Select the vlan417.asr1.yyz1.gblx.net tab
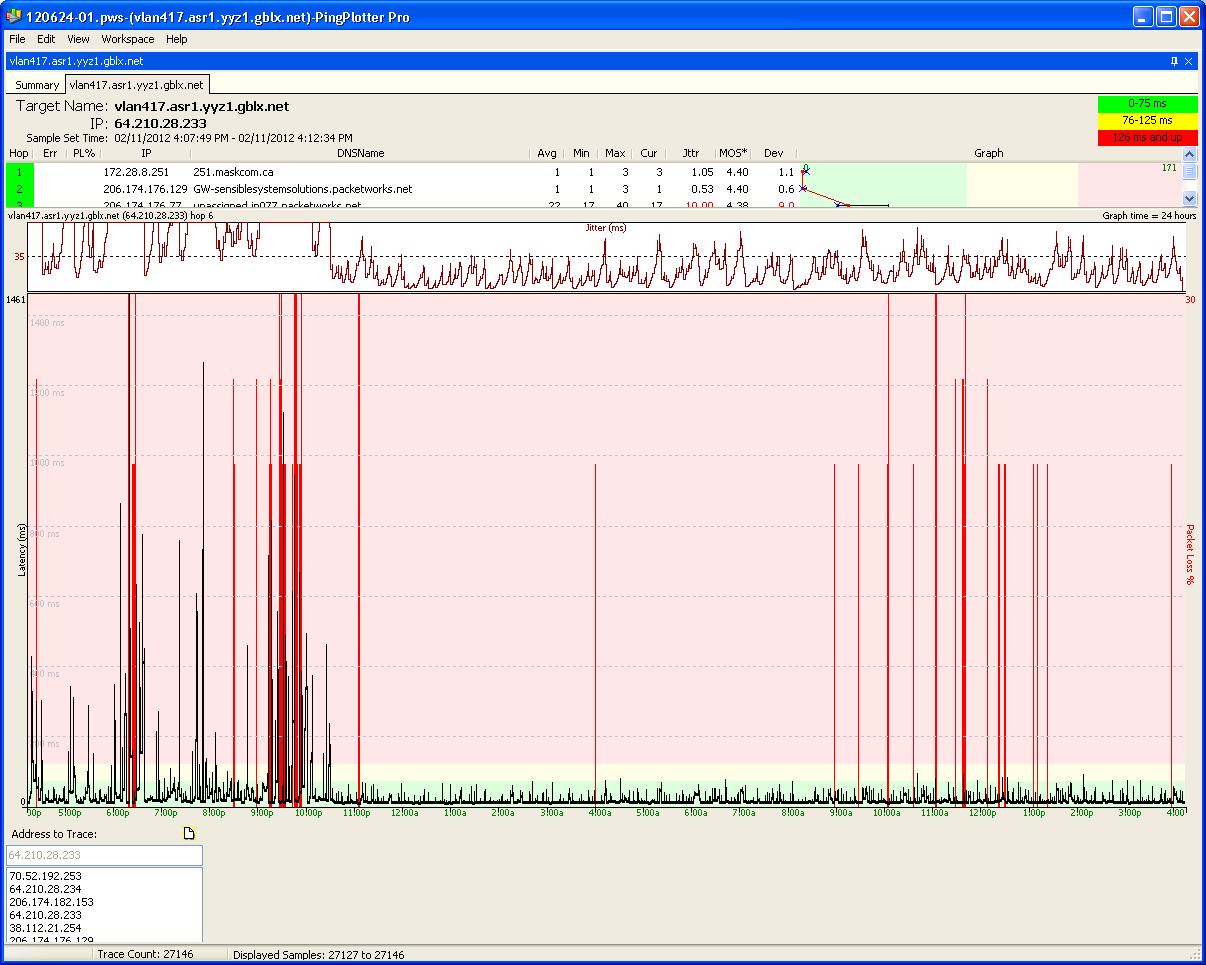Image resolution: width=1206 pixels, height=965 pixels. 137,85
